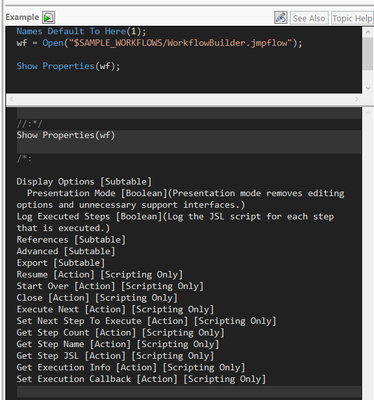Image resolution: width=374 pixels, height=400 pixels.
Task: Click the Set Execution Callback [Action] line
Action: tap(141, 379)
